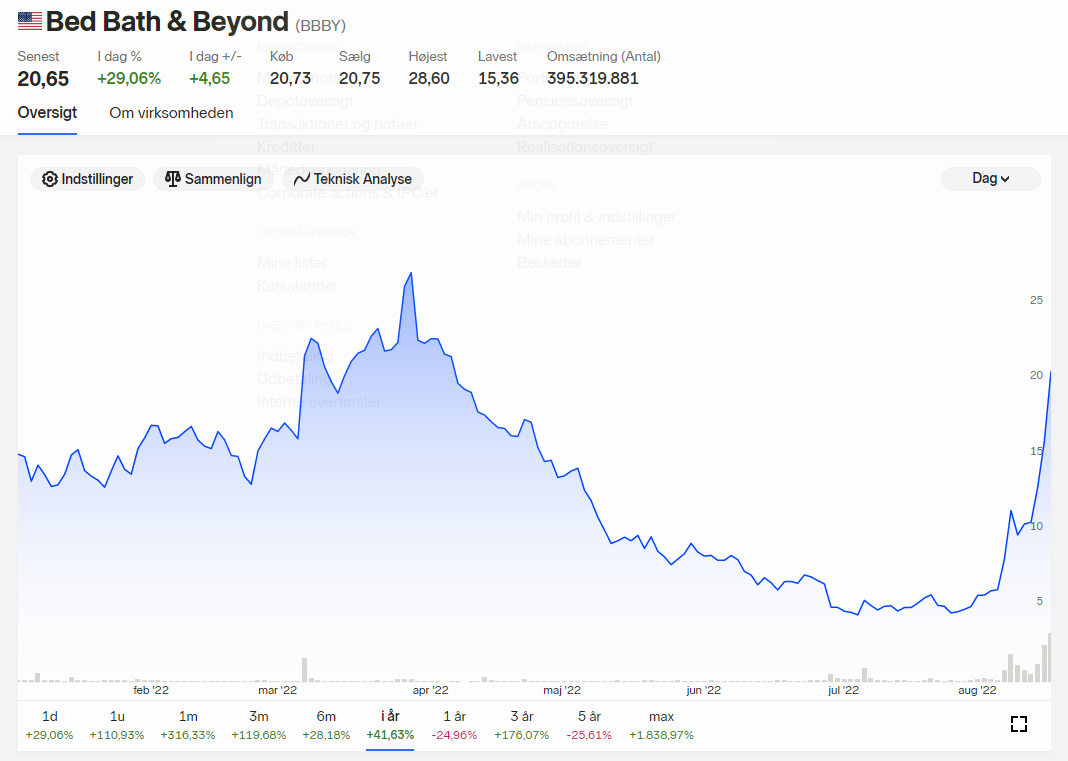The image size is (1068, 761).
Task: Open Teknisk Analyse wave icon
Action: [302, 179]
